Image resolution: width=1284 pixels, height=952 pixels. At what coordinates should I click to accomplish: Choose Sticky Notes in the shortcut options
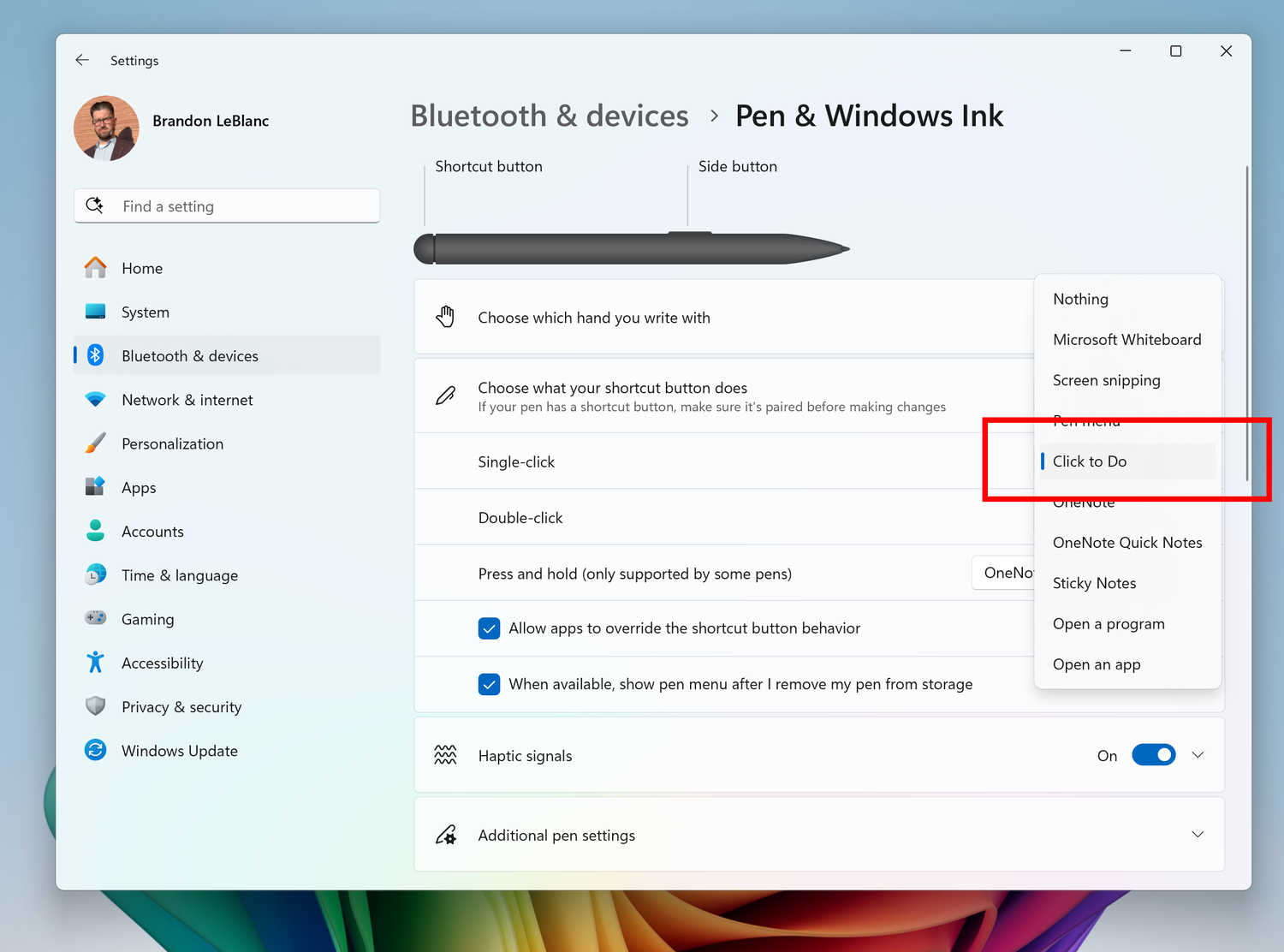1094,582
